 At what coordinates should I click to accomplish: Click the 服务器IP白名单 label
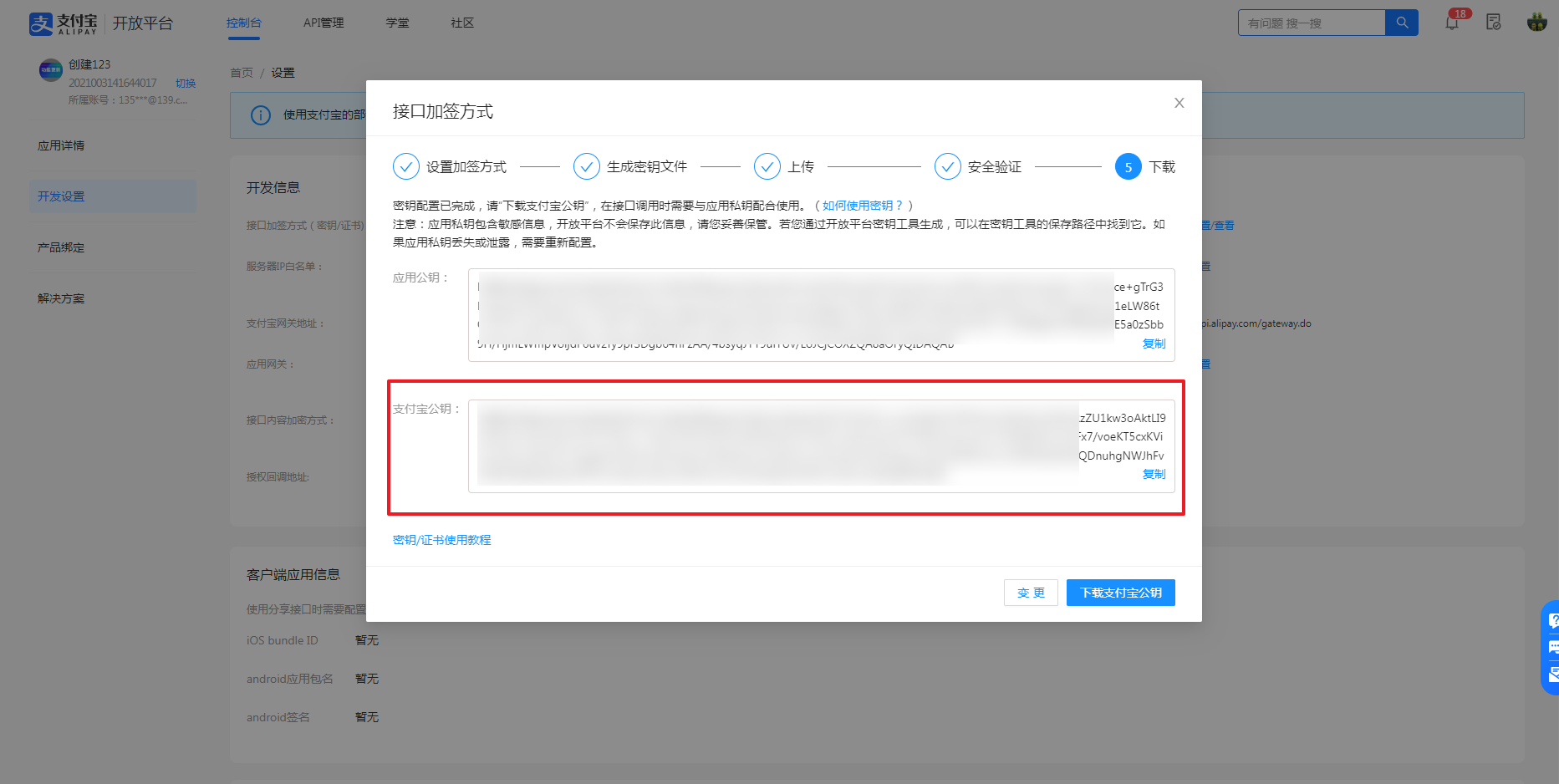(x=284, y=267)
